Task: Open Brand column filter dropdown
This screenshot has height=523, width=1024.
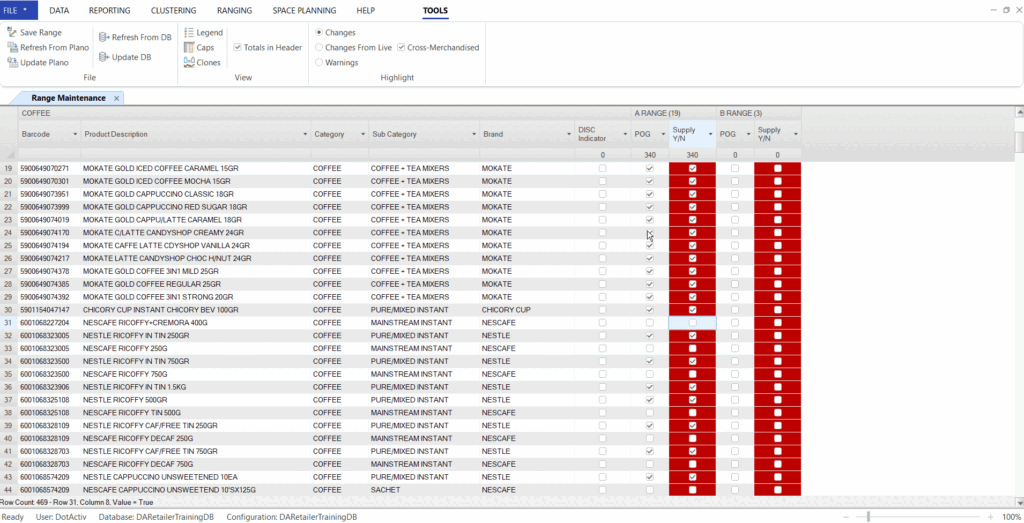Action: 569,135
